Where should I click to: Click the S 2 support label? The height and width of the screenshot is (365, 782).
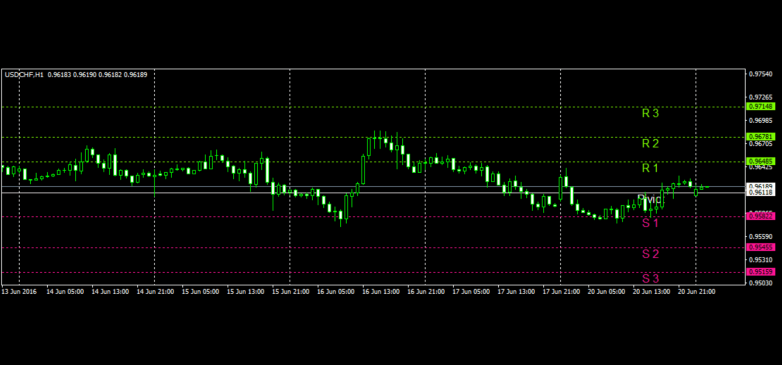[x=650, y=254]
